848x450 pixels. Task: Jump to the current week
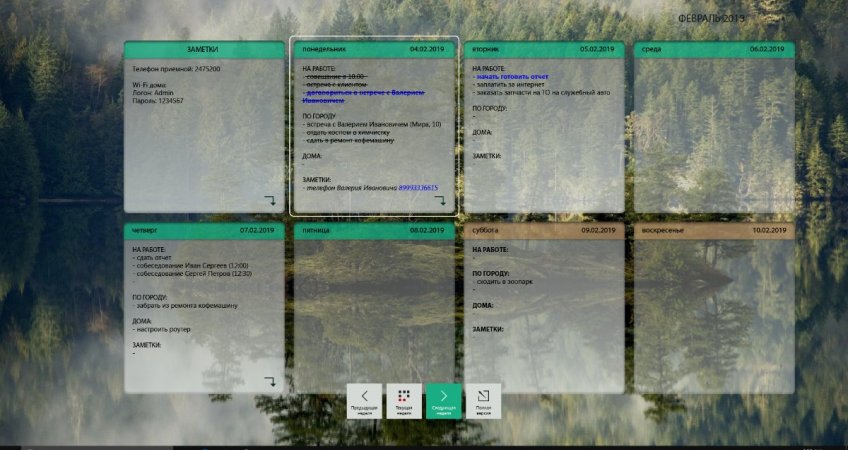(404, 400)
